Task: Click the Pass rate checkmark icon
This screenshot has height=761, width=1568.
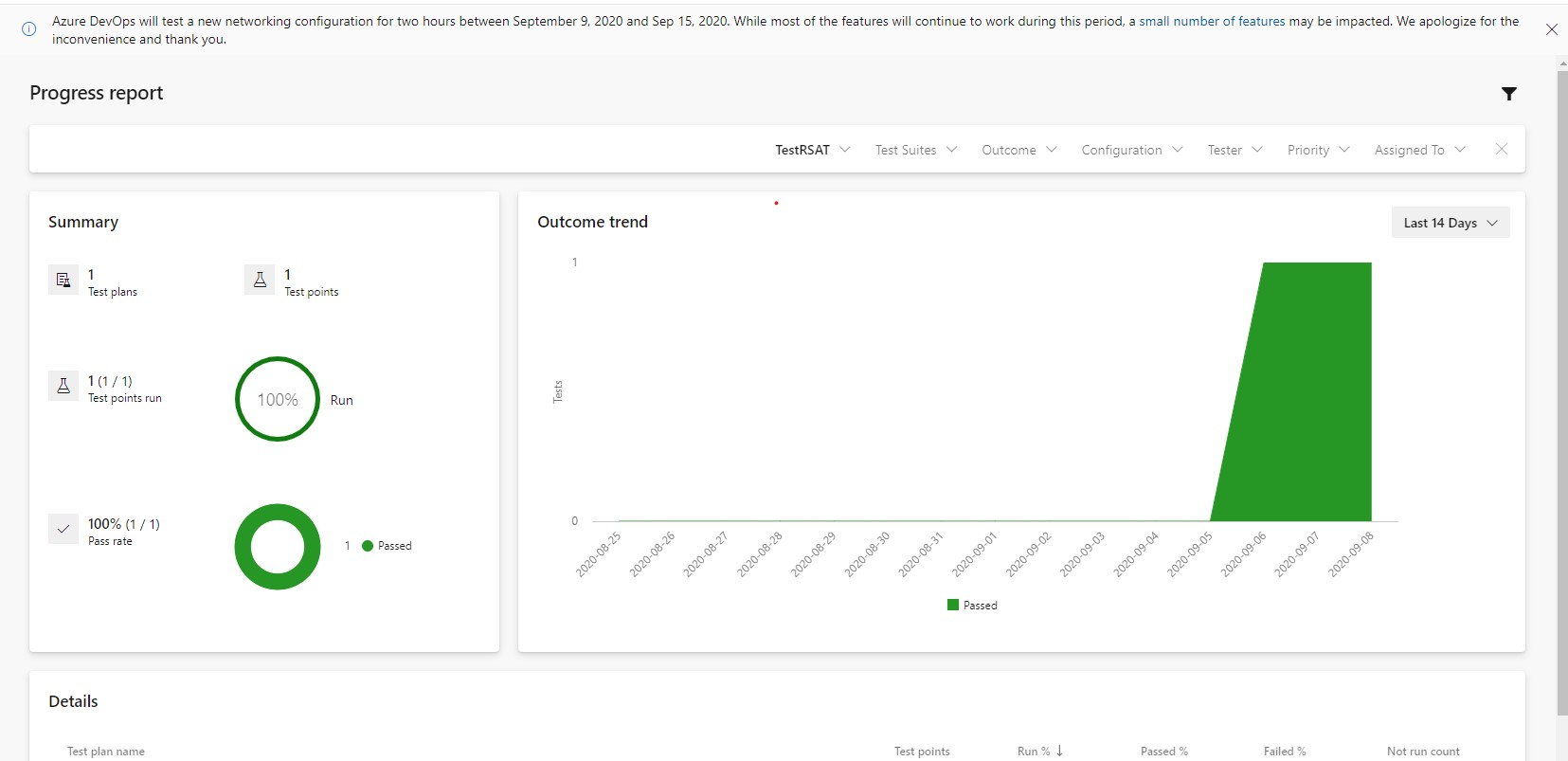Action: point(63,529)
